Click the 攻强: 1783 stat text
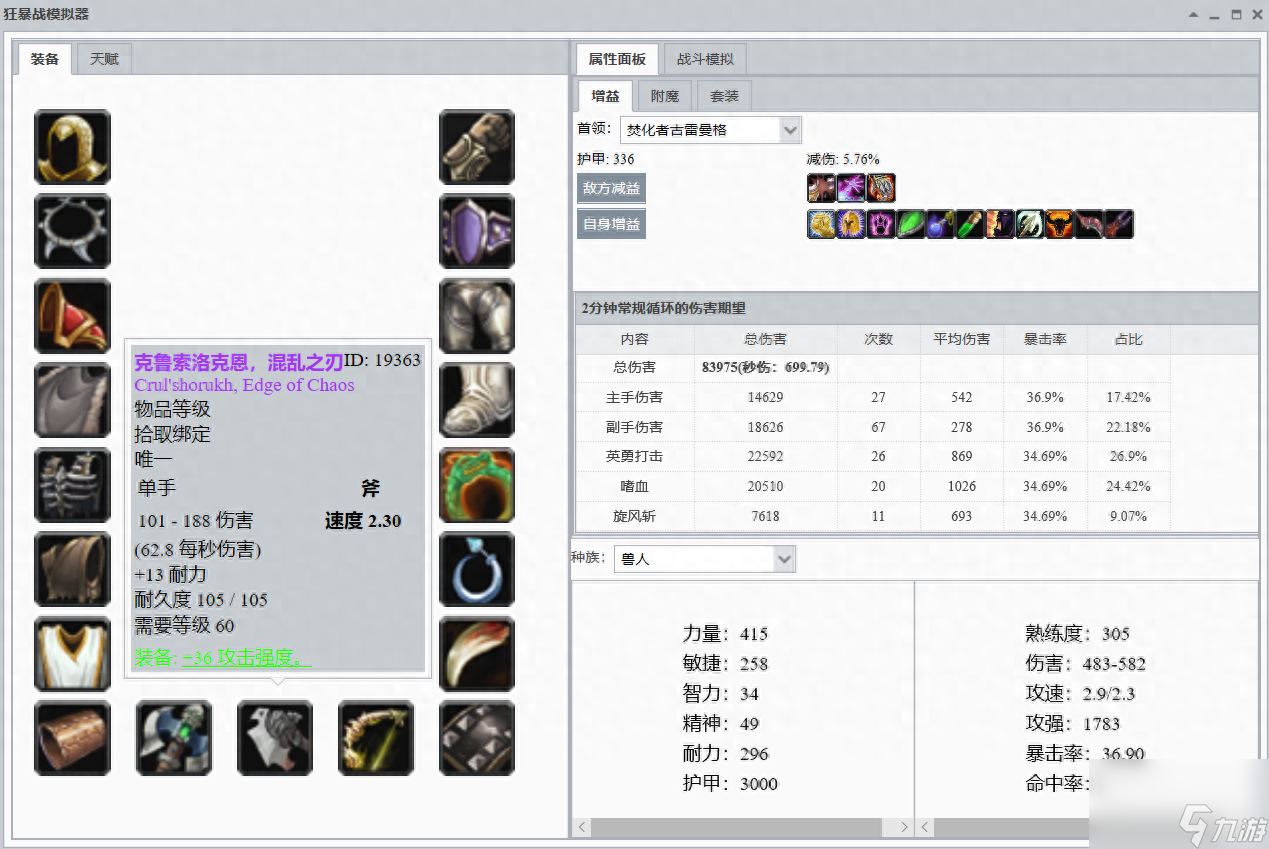The width and height of the screenshot is (1269, 849). tap(1072, 724)
